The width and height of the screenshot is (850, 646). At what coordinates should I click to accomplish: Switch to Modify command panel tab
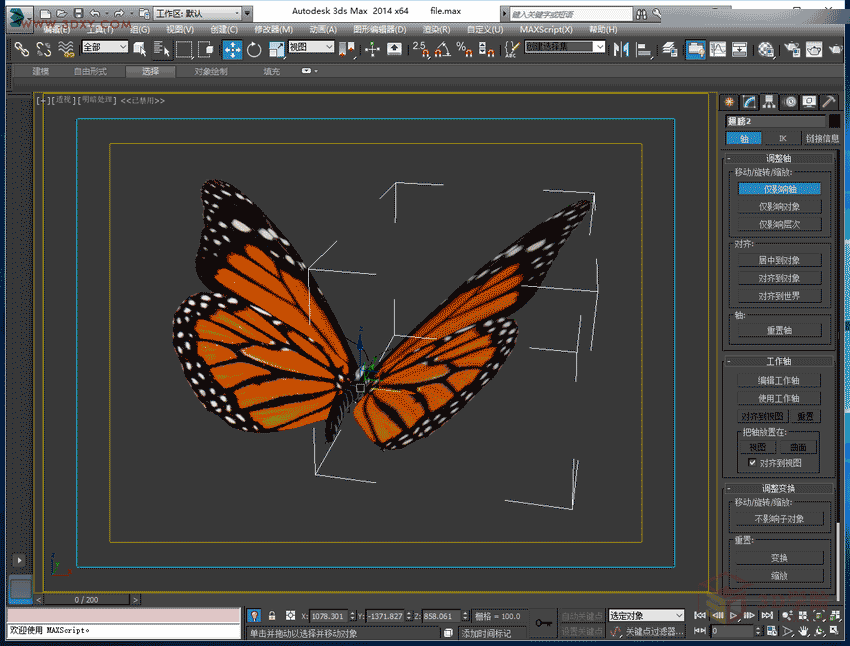tap(749, 101)
